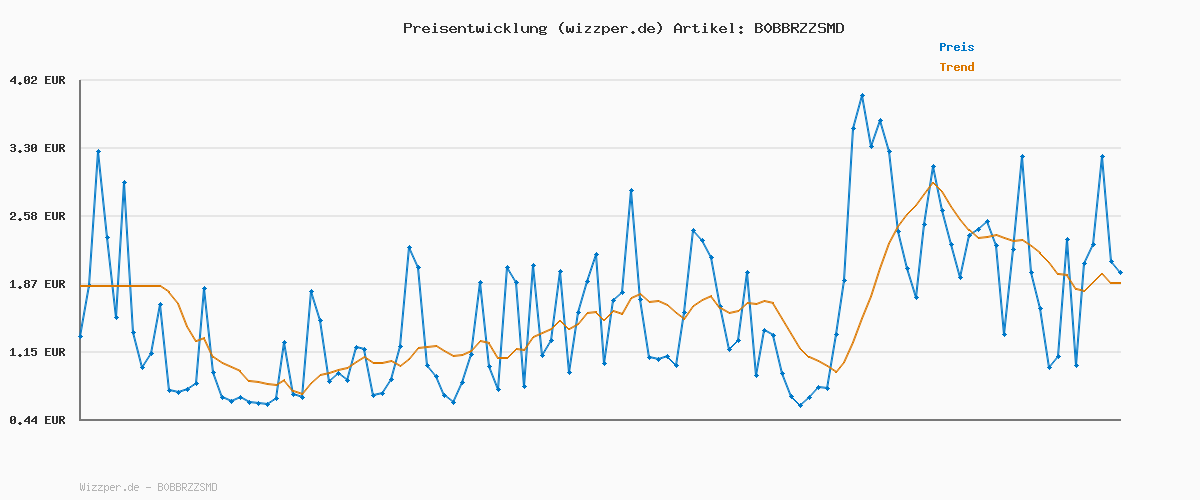Click the flat starting segment of the trend line
Viewport: 1200px width, 500px height.
tap(120, 286)
